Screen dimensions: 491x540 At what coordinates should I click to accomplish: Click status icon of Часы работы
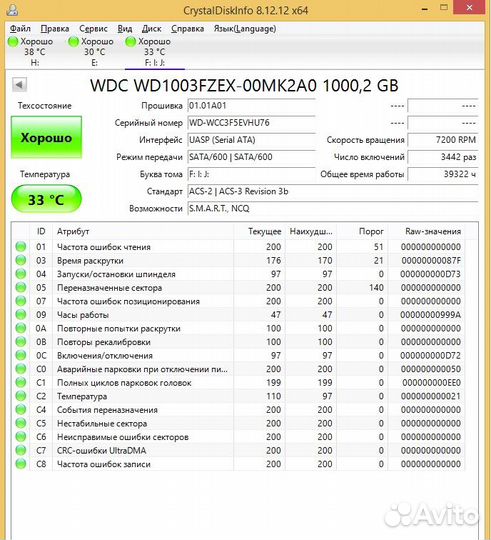point(21,314)
